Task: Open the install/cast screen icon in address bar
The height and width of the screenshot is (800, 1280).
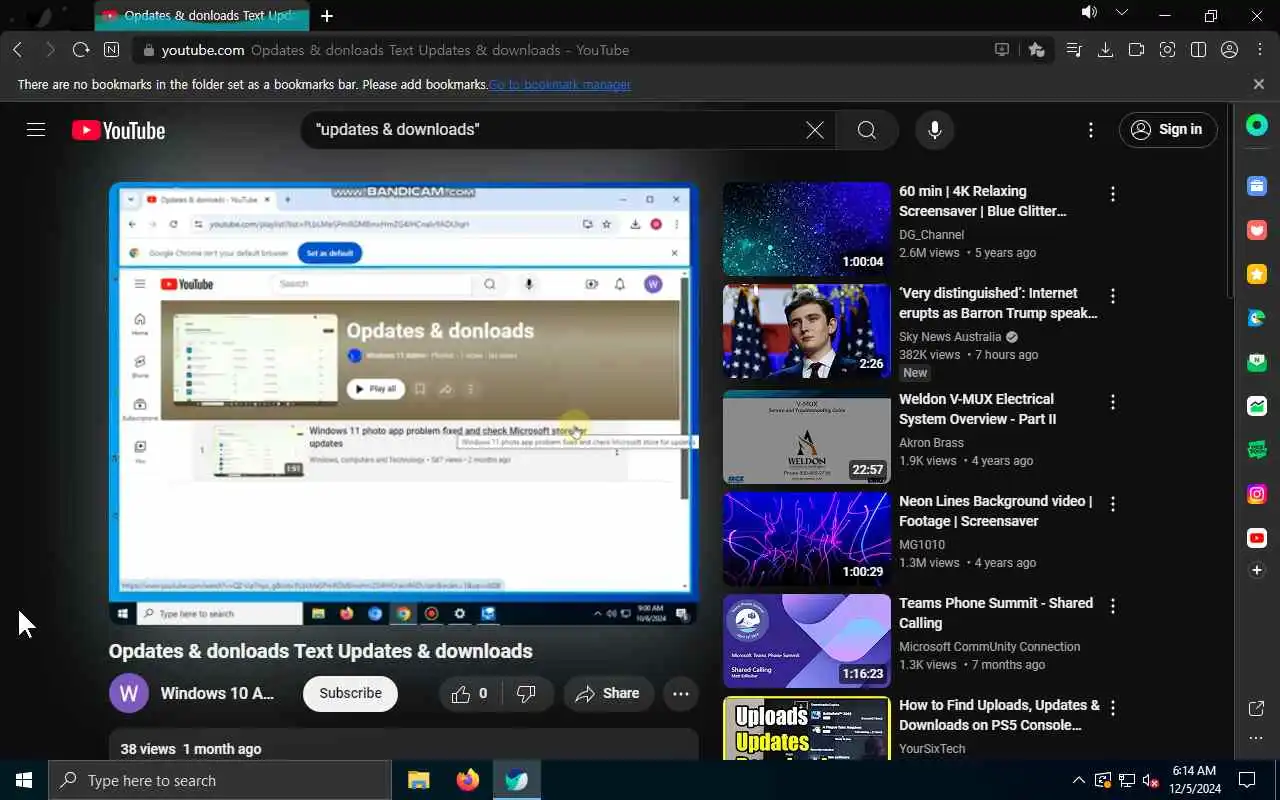Action: (x=1002, y=50)
